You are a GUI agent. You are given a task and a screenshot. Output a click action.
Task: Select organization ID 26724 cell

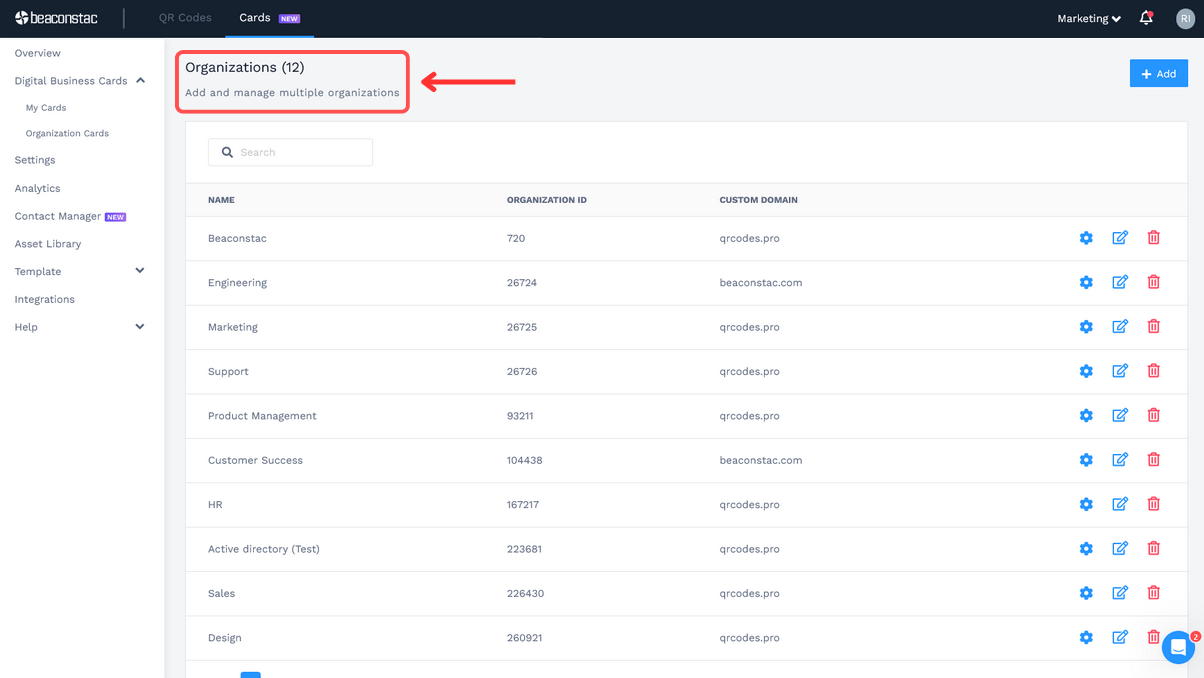coord(522,283)
